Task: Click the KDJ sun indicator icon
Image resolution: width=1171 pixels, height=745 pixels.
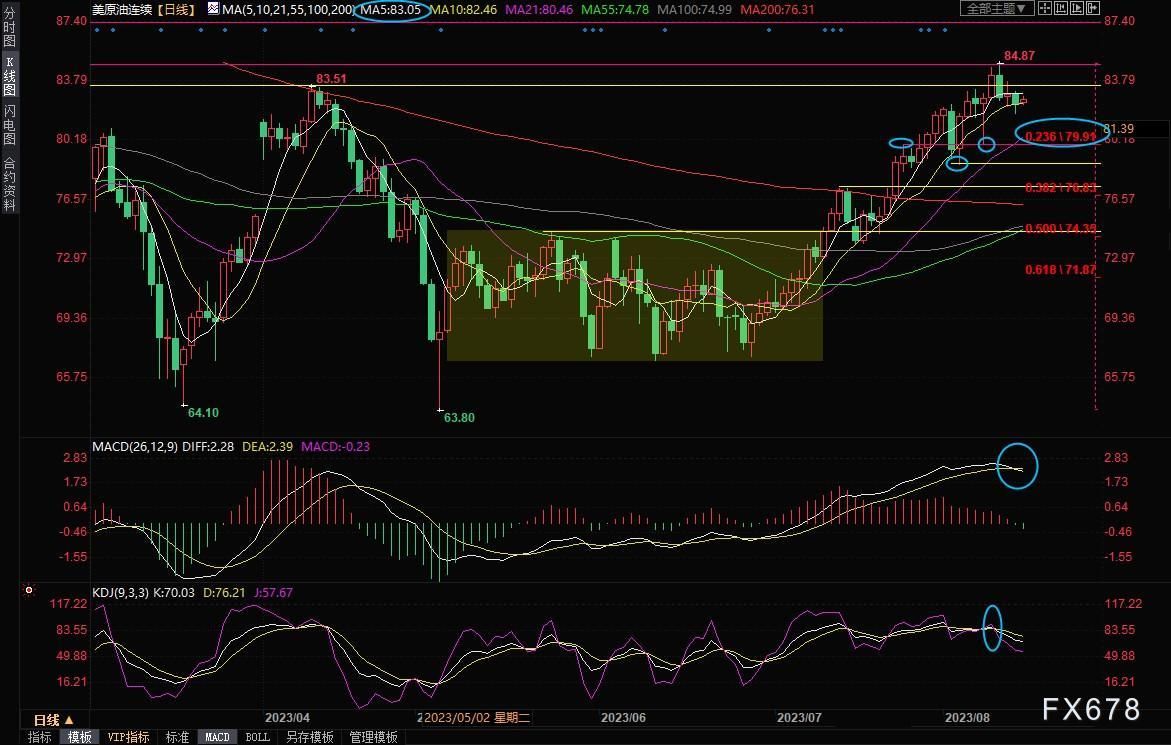Action: click(28, 590)
